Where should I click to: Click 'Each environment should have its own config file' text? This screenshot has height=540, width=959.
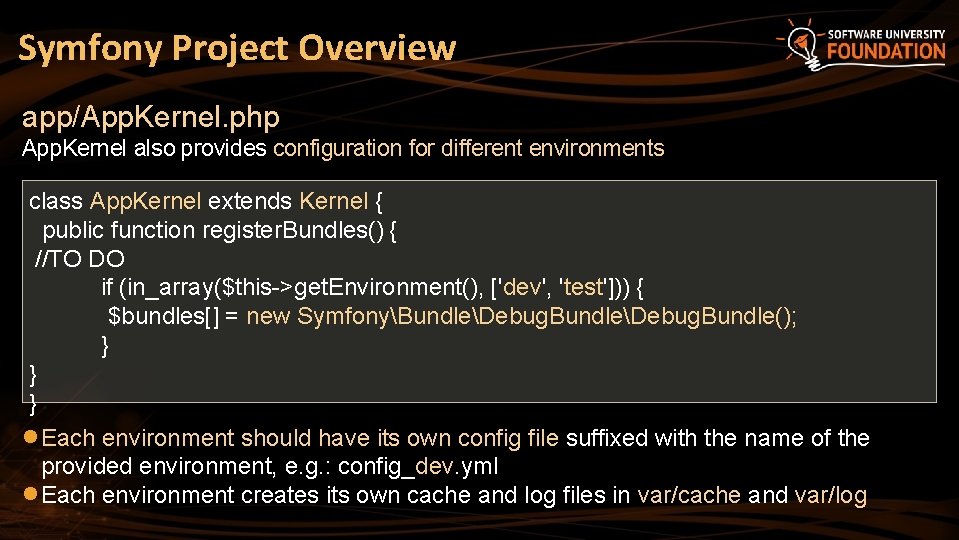point(300,438)
